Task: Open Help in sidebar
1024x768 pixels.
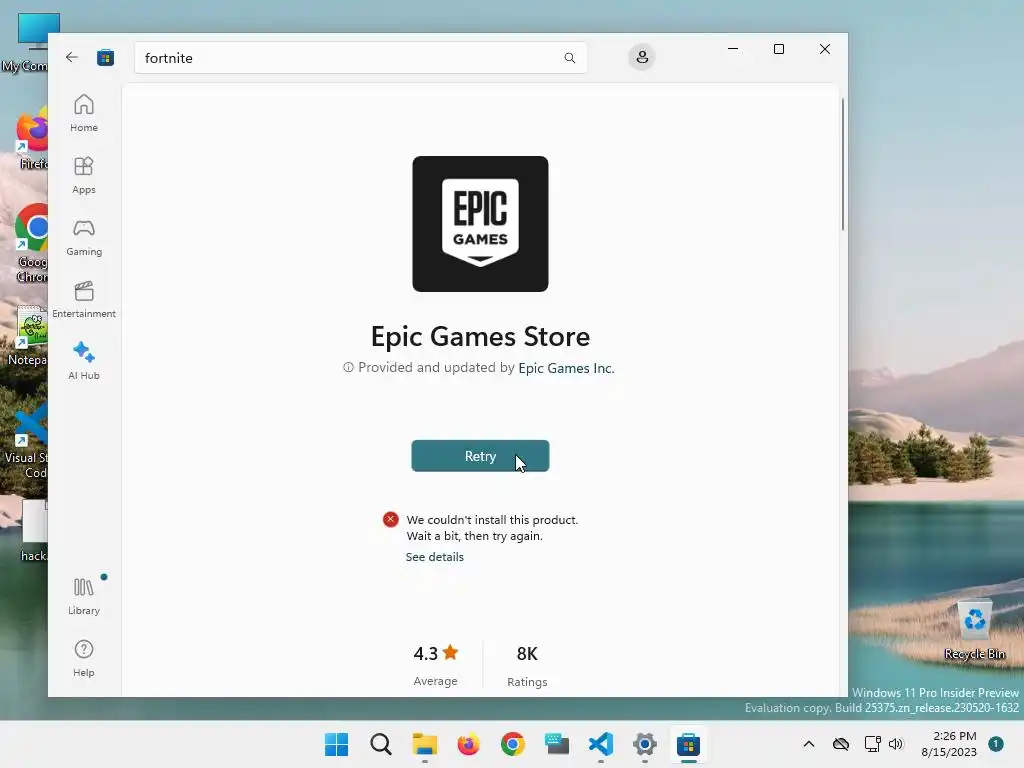Action: tap(84, 658)
